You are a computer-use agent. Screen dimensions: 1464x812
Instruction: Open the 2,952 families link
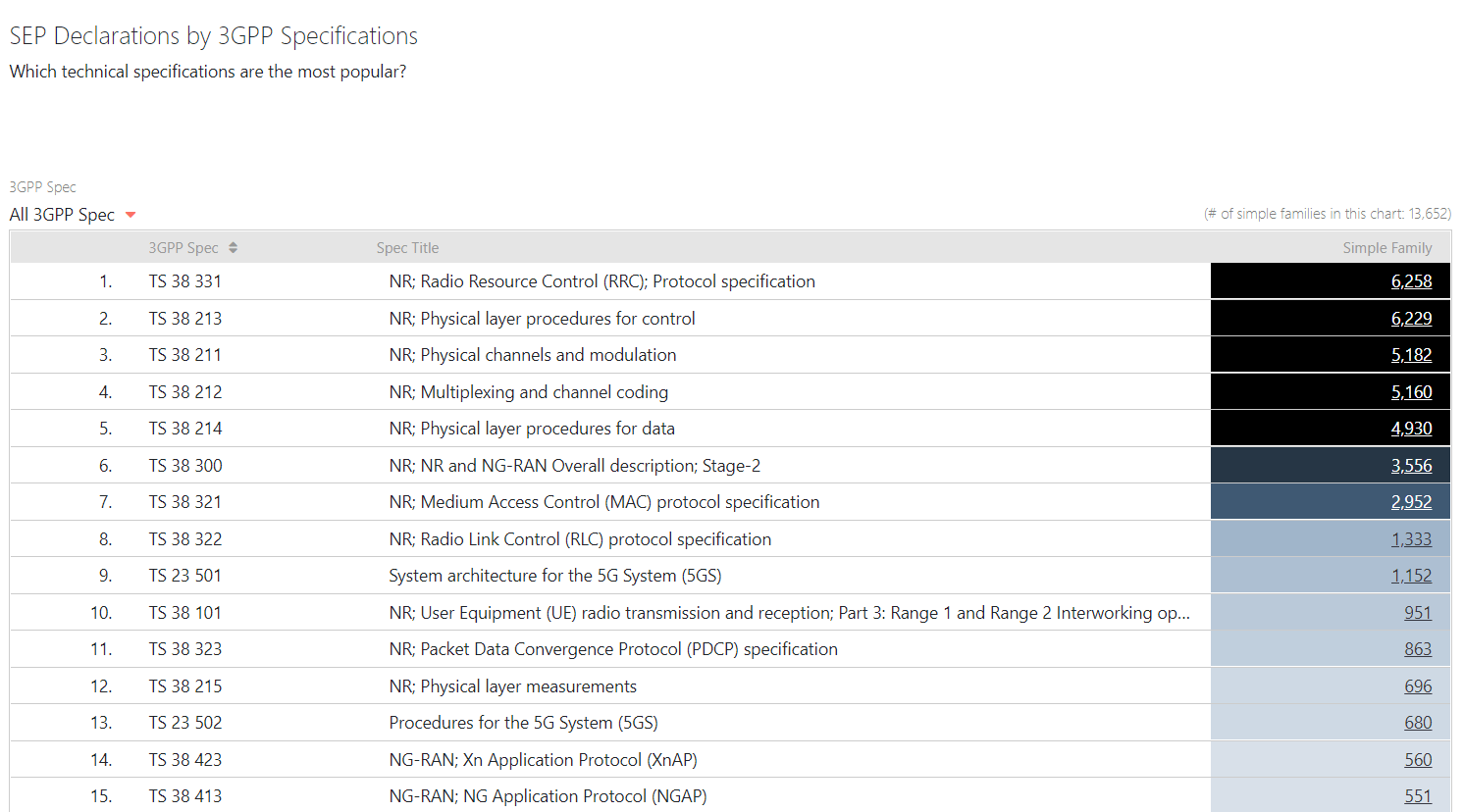pos(1411,502)
